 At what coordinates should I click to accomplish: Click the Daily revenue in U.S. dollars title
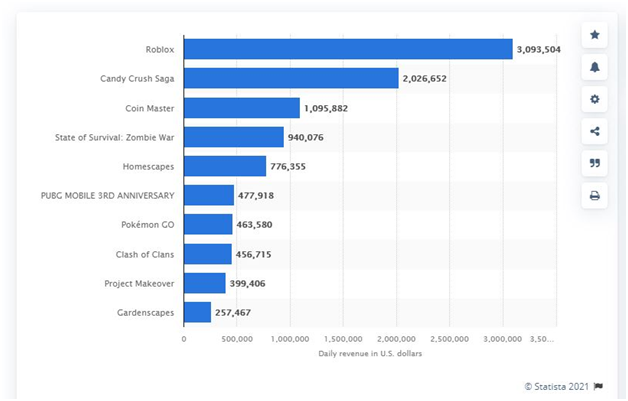(x=370, y=354)
